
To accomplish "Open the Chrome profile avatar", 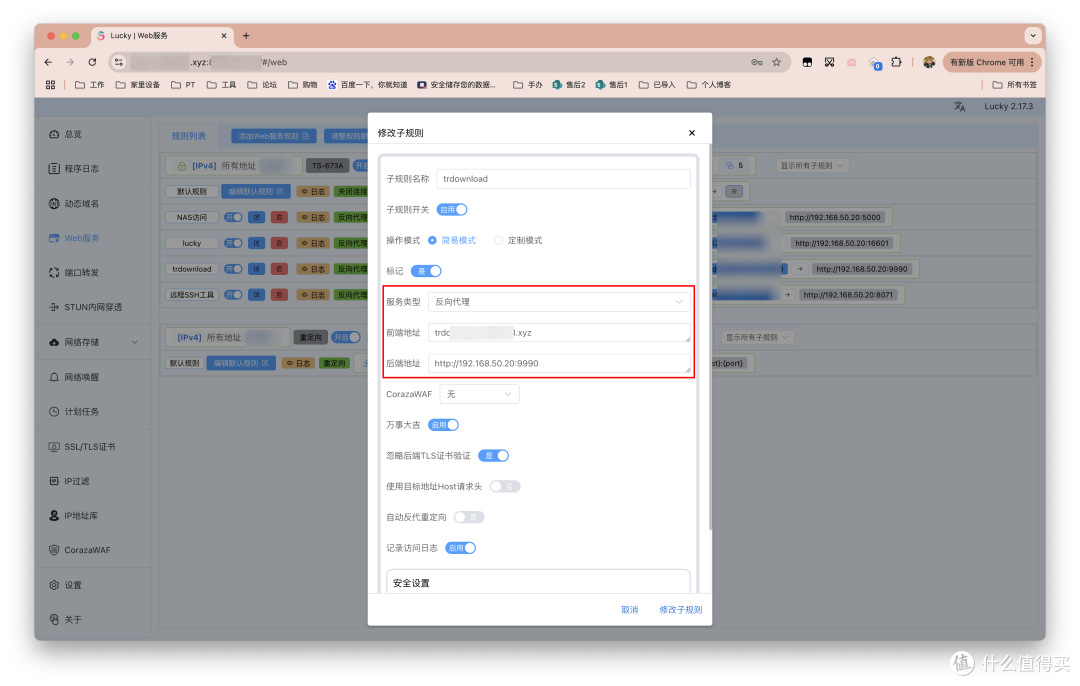I will point(928,62).
